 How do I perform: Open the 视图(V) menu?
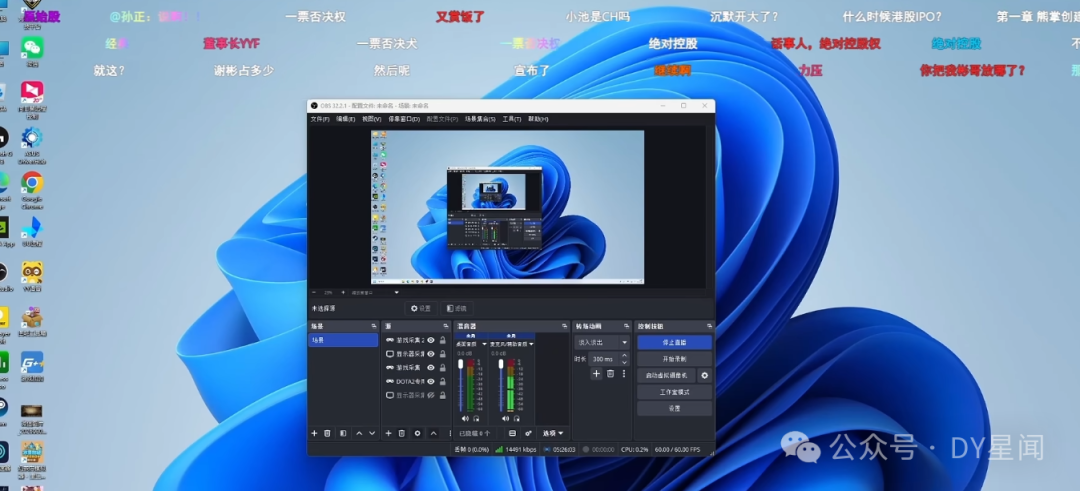point(371,119)
